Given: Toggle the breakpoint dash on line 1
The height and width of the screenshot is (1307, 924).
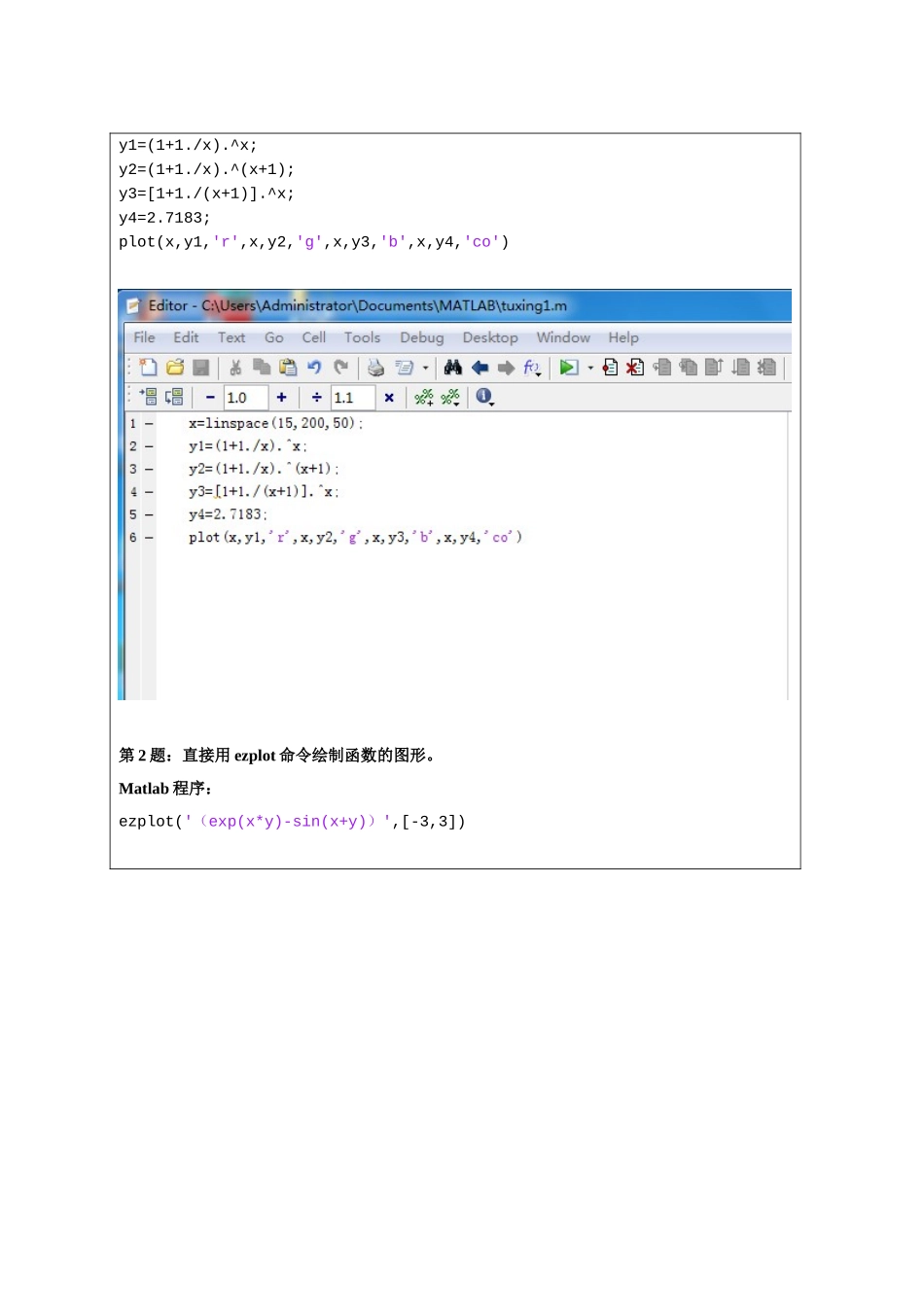Looking at the screenshot, I should pos(149,424).
